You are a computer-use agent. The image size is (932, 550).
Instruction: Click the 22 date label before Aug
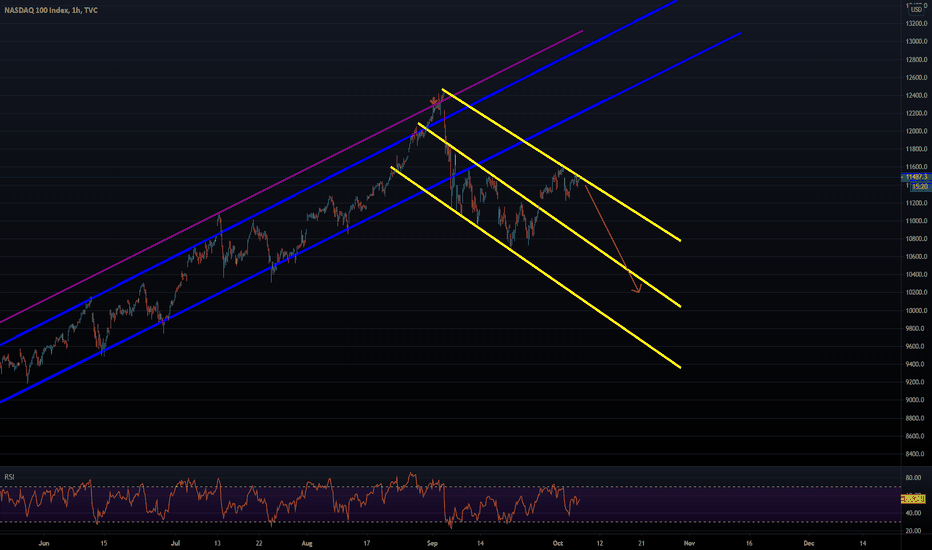(x=259, y=543)
